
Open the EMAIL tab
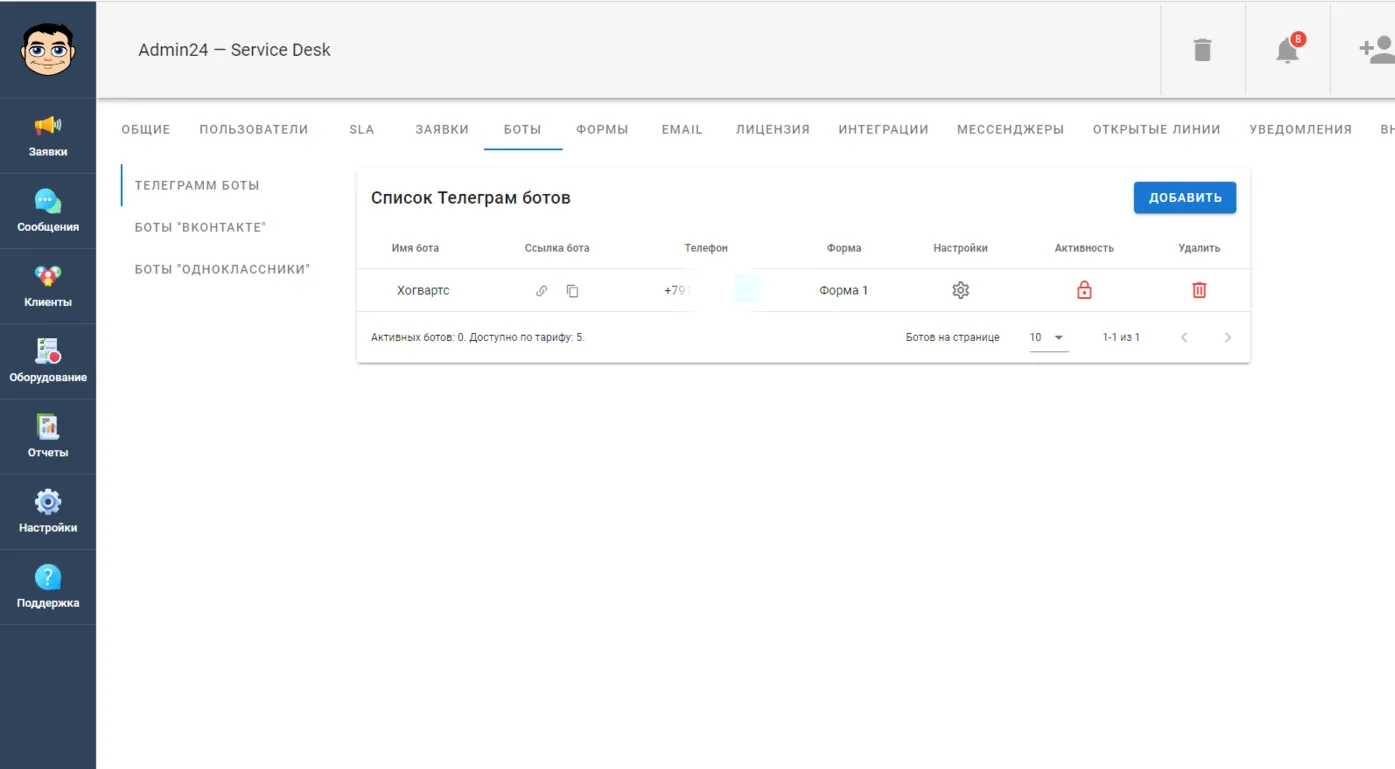tap(682, 129)
